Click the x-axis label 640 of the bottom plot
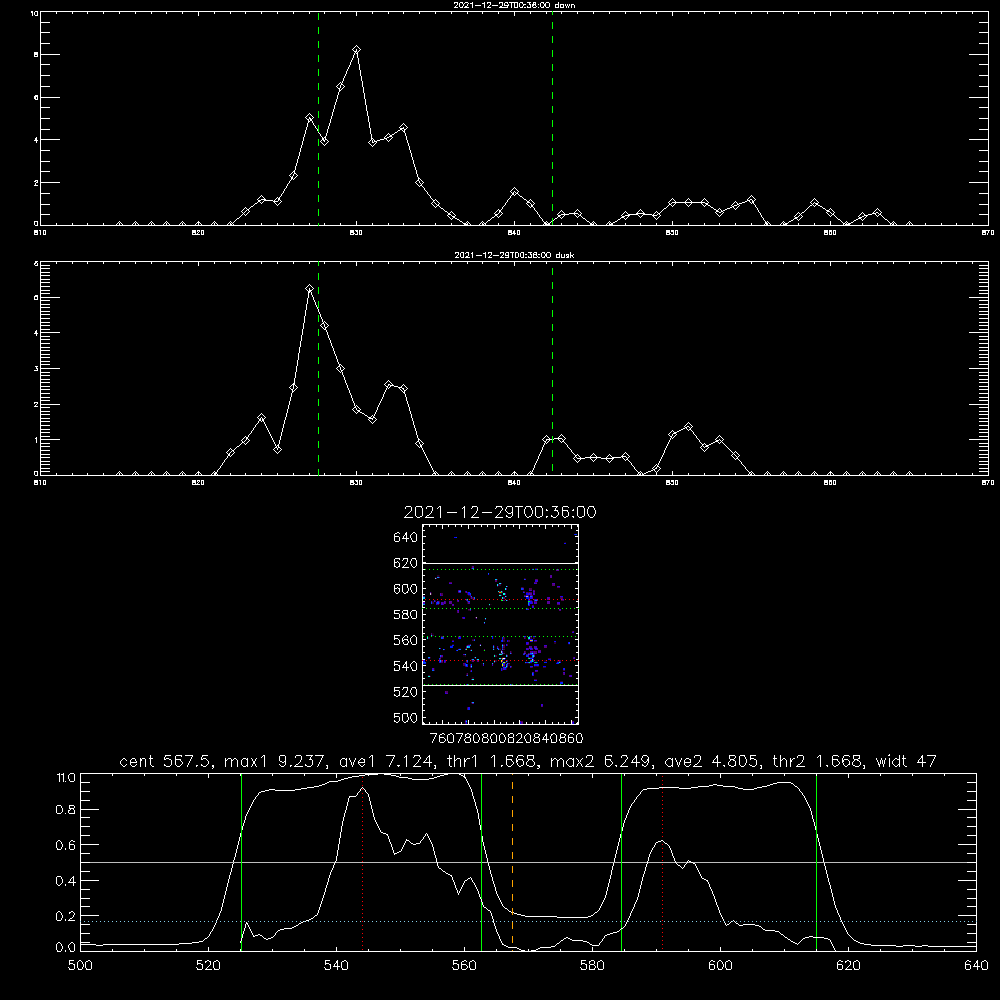 pos(976,966)
